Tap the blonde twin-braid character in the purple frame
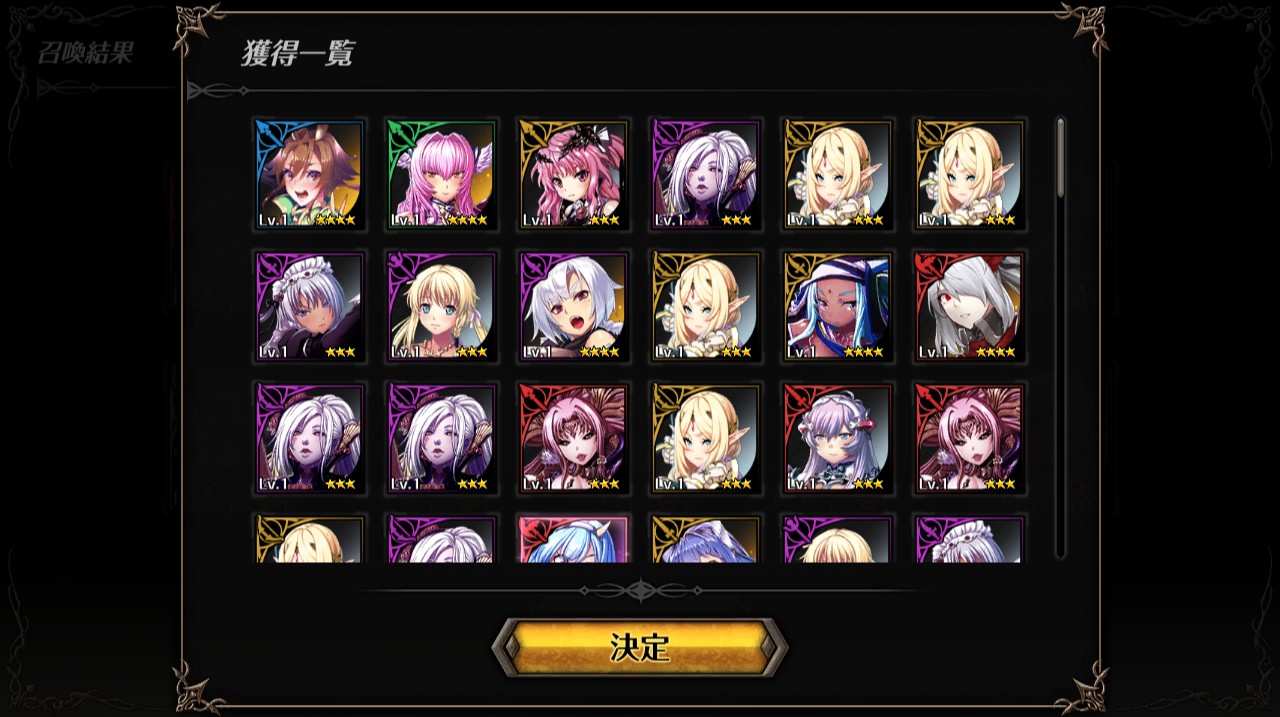This screenshot has width=1280, height=717. (442, 307)
